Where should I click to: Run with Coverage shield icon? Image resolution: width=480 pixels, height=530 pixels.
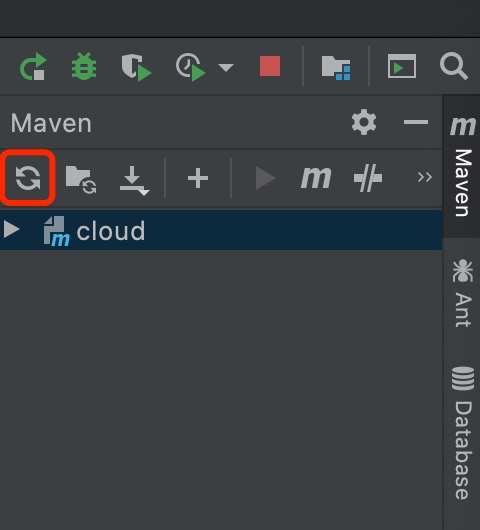pyautogui.click(x=136, y=67)
